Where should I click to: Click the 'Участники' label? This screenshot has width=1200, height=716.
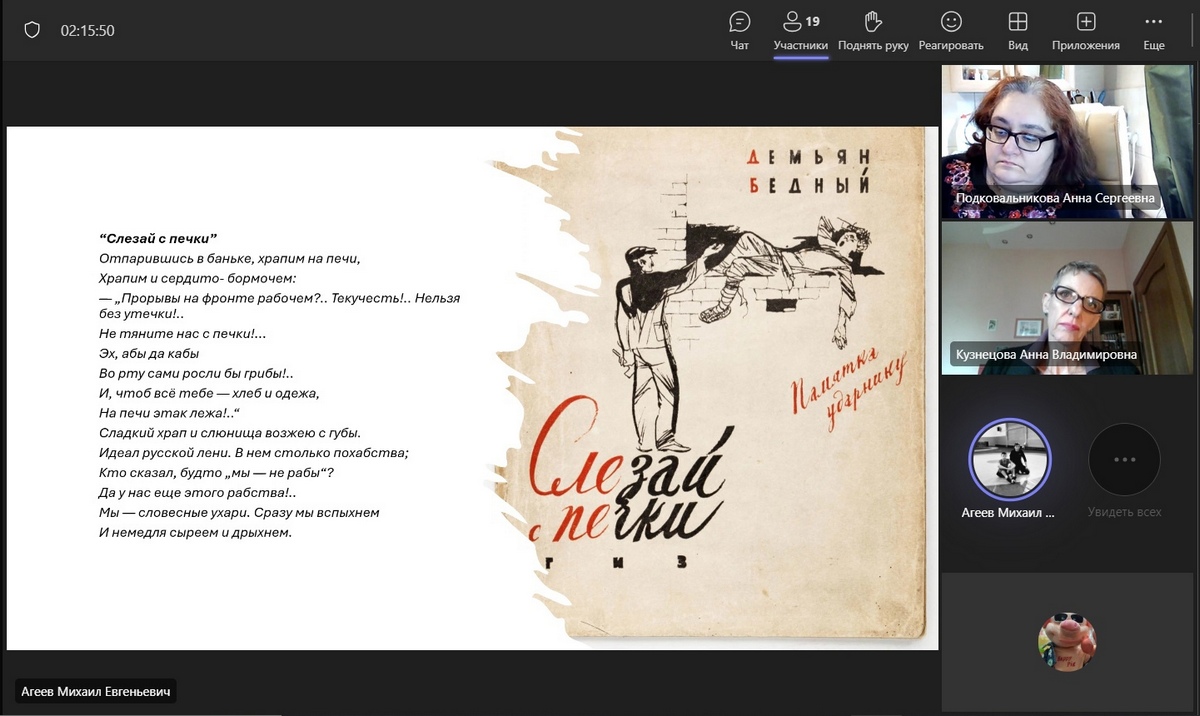[x=801, y=45]
